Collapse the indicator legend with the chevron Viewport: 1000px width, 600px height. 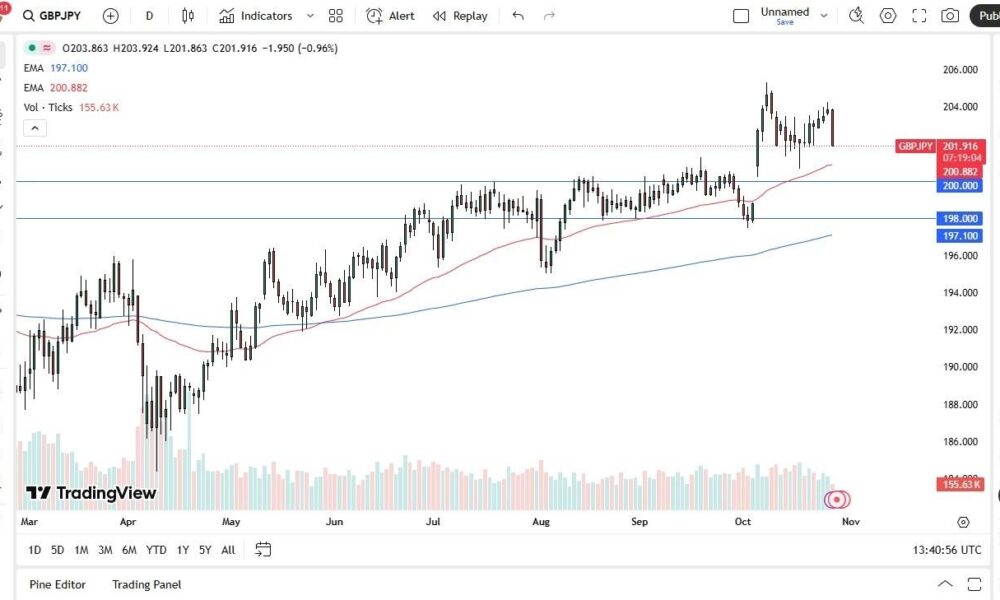35,128
